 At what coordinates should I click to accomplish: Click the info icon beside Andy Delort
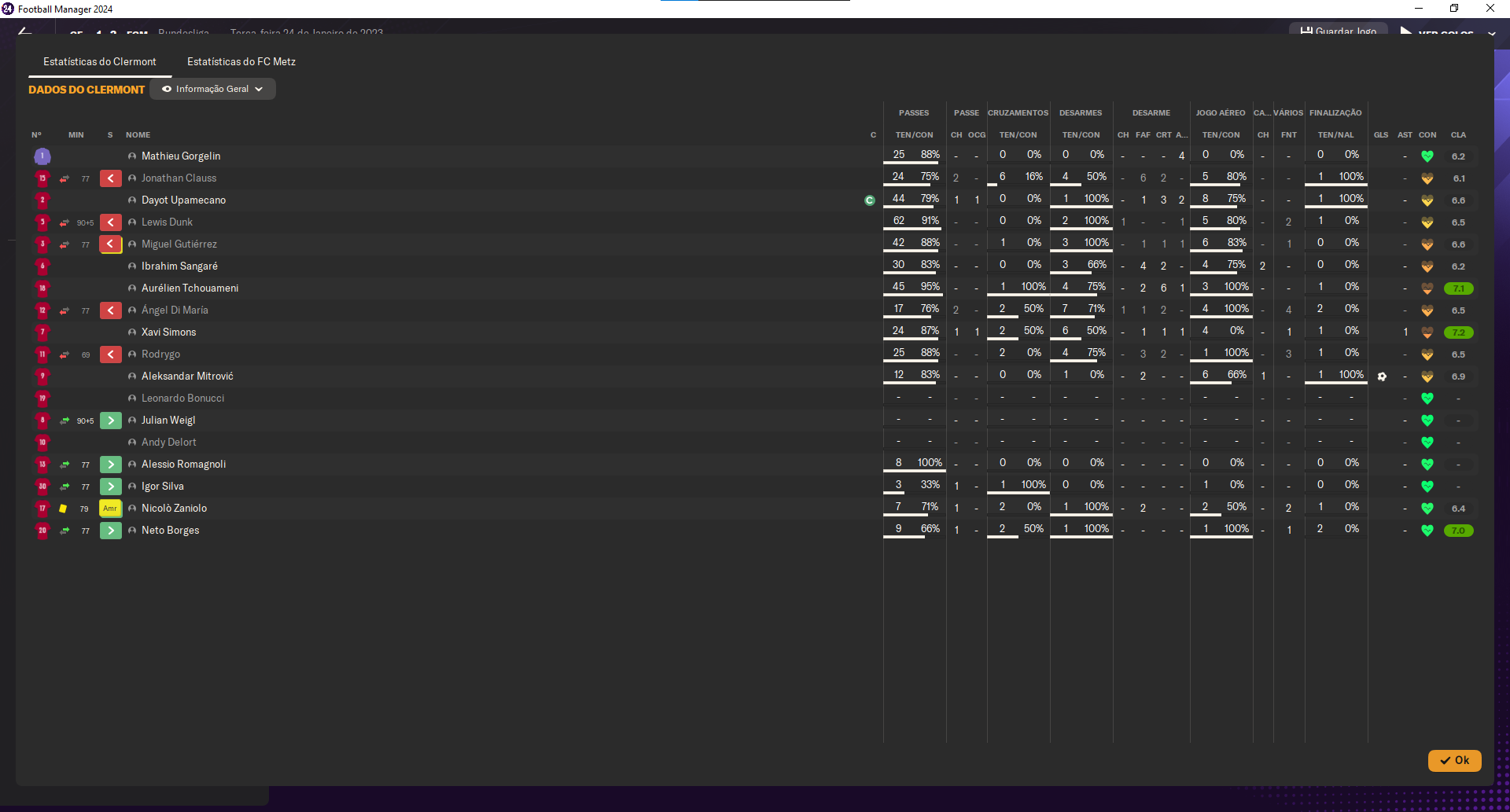[132, 443]
